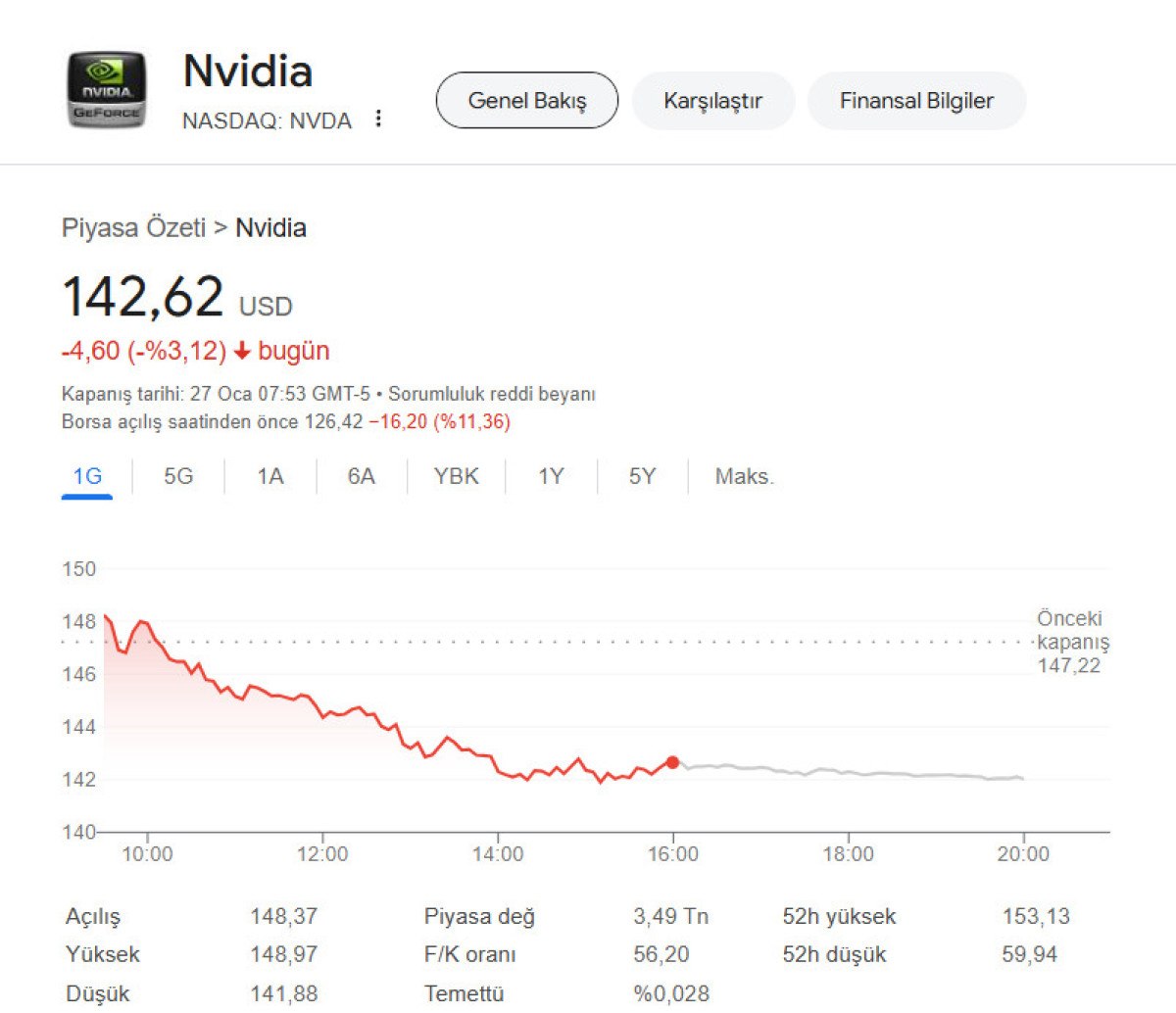Viewport: 1176px width, 1013px height.
Task: Select the 1G time range
Action: click(x=86, y=476)
